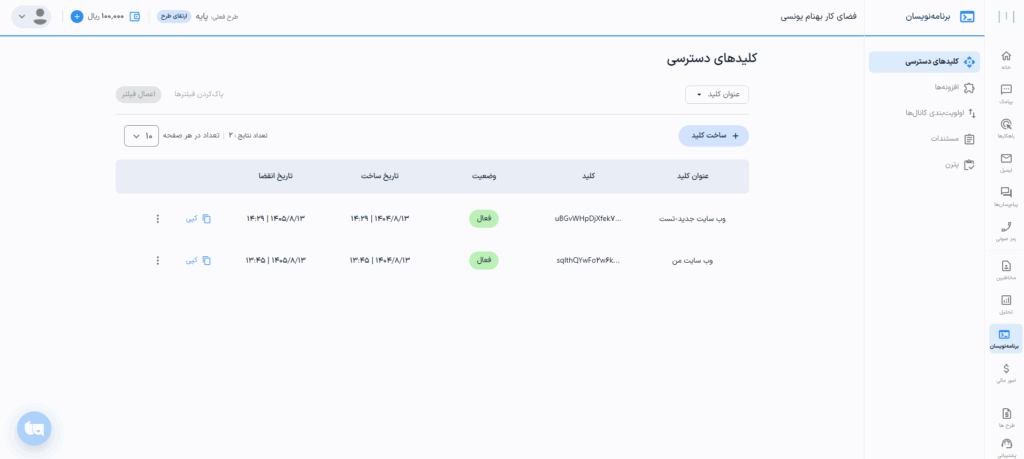Open the Contacts (مخاطبین) sidebar icon
Viewport: 1024px width, 459px height.
pyautogui.click(x=1005, y=269)
